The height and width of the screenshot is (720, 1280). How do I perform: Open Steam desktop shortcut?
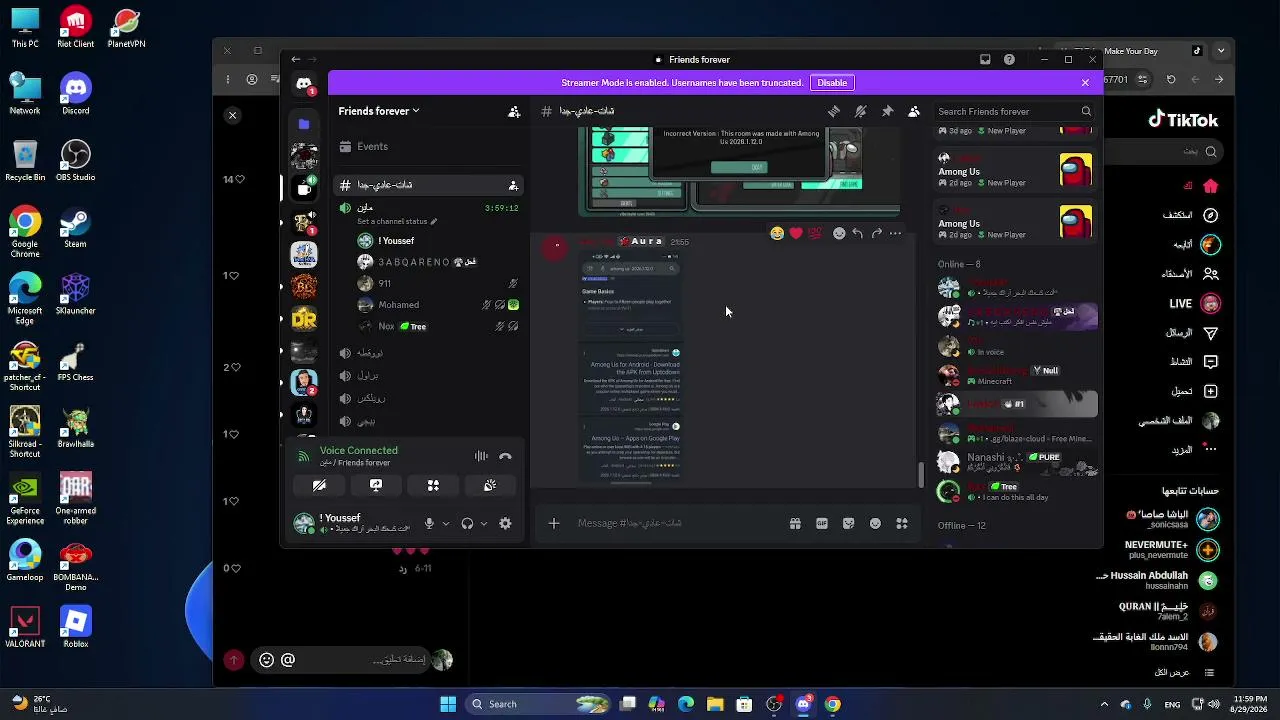point(75,225)
